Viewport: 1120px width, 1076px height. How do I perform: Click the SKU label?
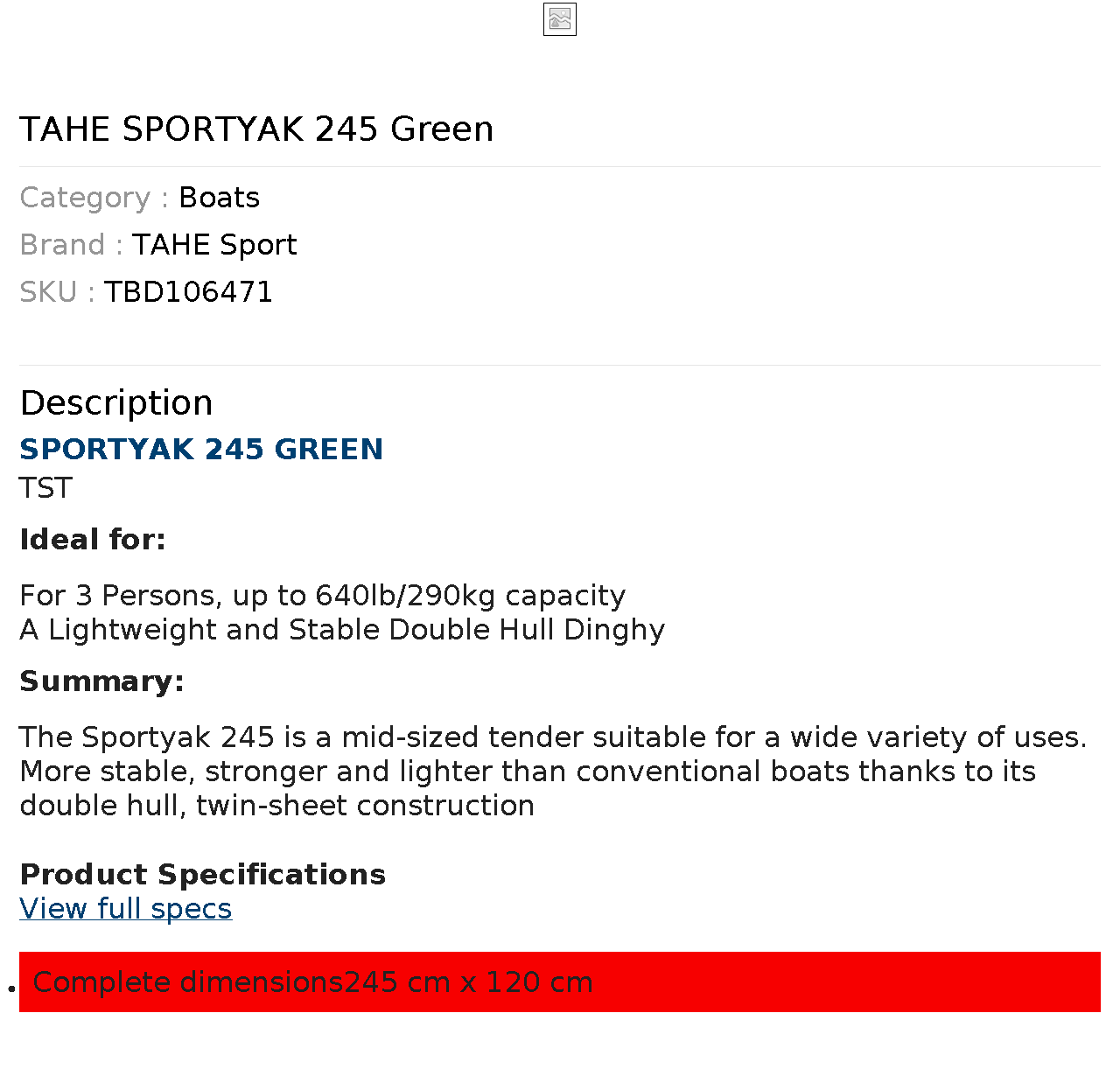pos(48,292)
